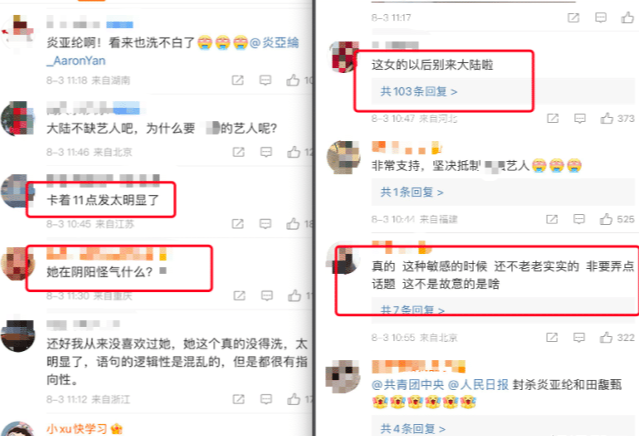Expand 共4条回复 replies
Screen dimensions: 639x436
(x=412, y=429)
